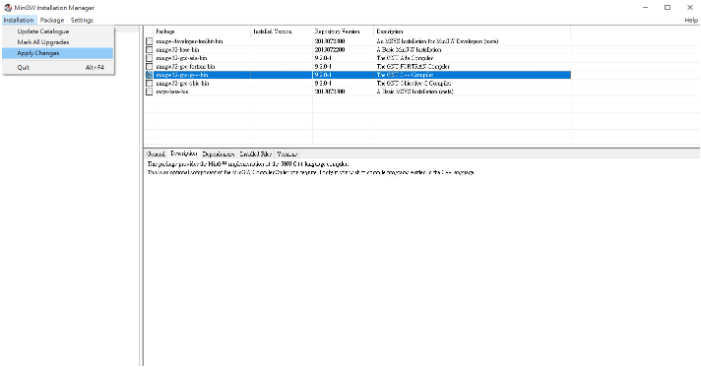701x367 pixels.
Task: Select the msys-base-bin package name
Action: pos(172,92)
